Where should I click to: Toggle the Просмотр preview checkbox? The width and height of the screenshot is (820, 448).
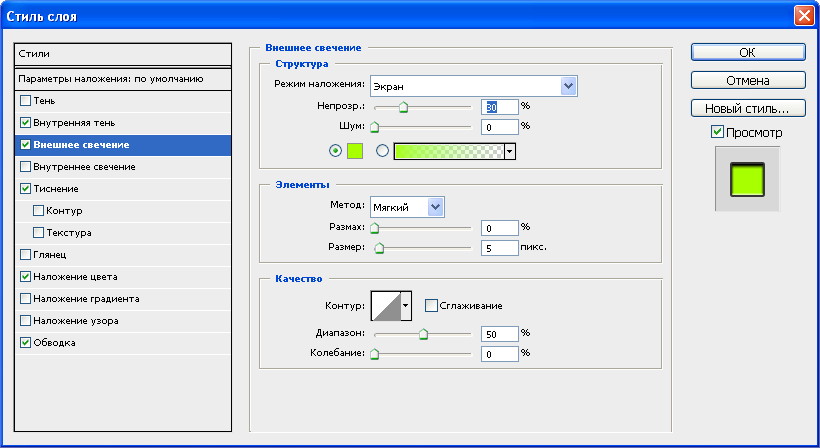pos(718,132)
